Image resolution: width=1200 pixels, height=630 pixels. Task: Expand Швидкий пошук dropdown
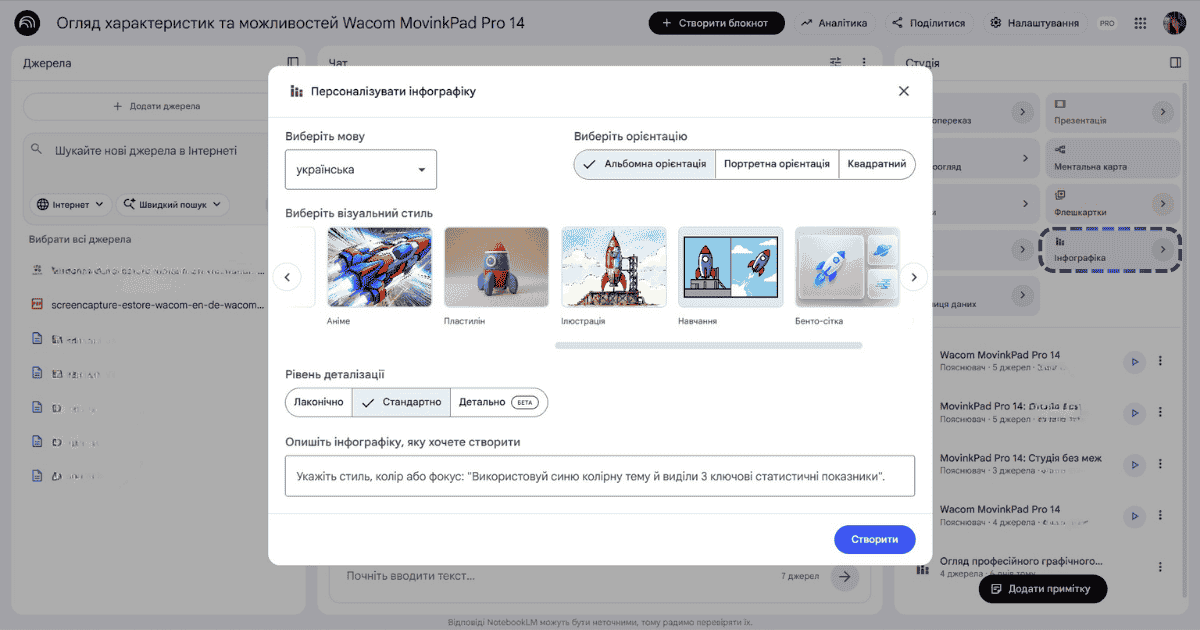pos(173,204)
